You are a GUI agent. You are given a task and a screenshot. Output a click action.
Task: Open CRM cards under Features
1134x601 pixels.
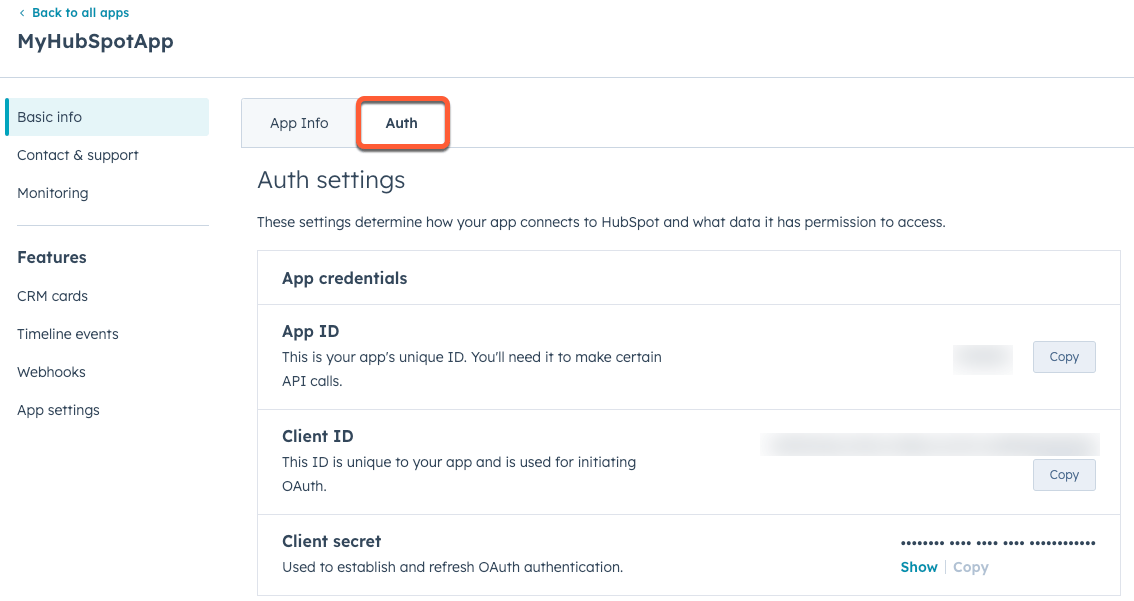[x=52, y=296]
